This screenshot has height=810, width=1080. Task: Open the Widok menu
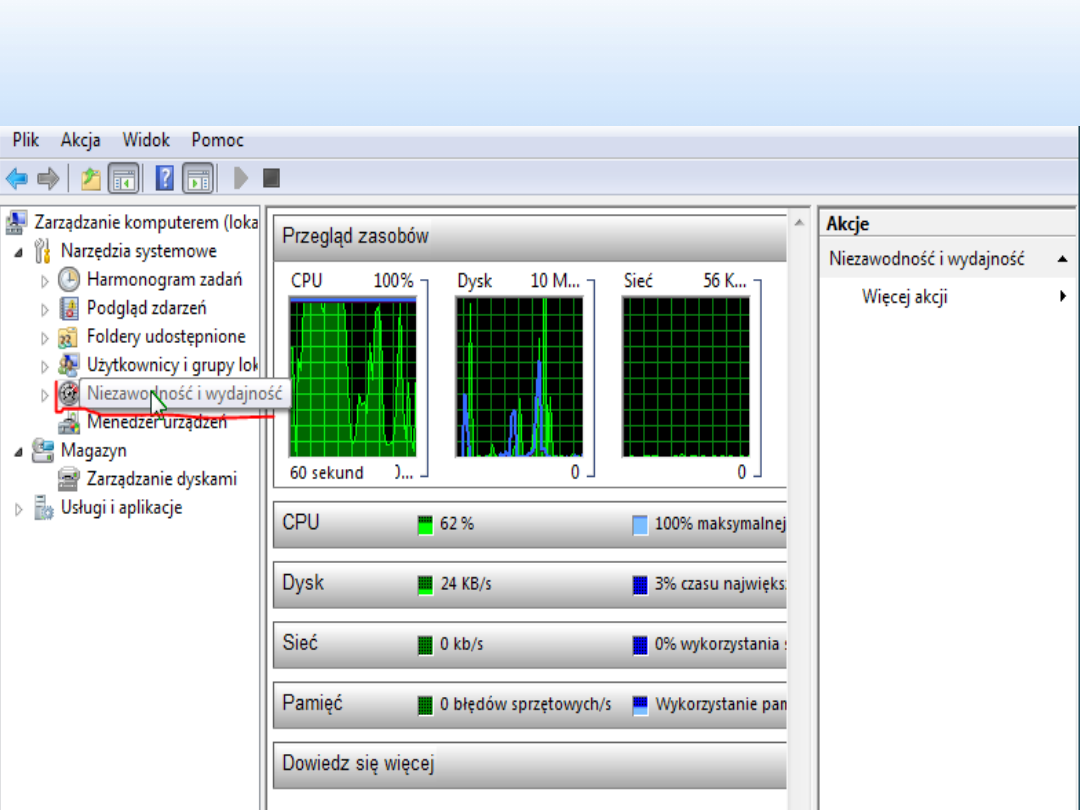coord(146,140)
